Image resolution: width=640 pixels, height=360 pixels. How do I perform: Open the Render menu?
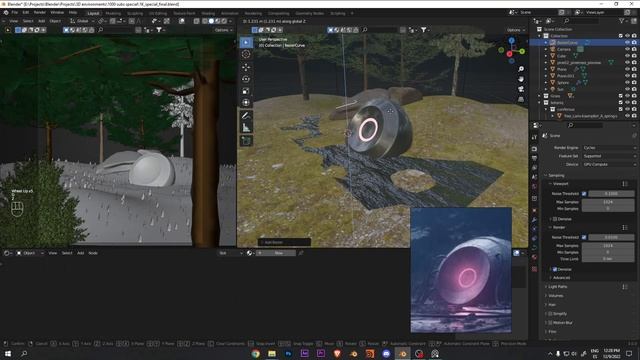[40, 13]
